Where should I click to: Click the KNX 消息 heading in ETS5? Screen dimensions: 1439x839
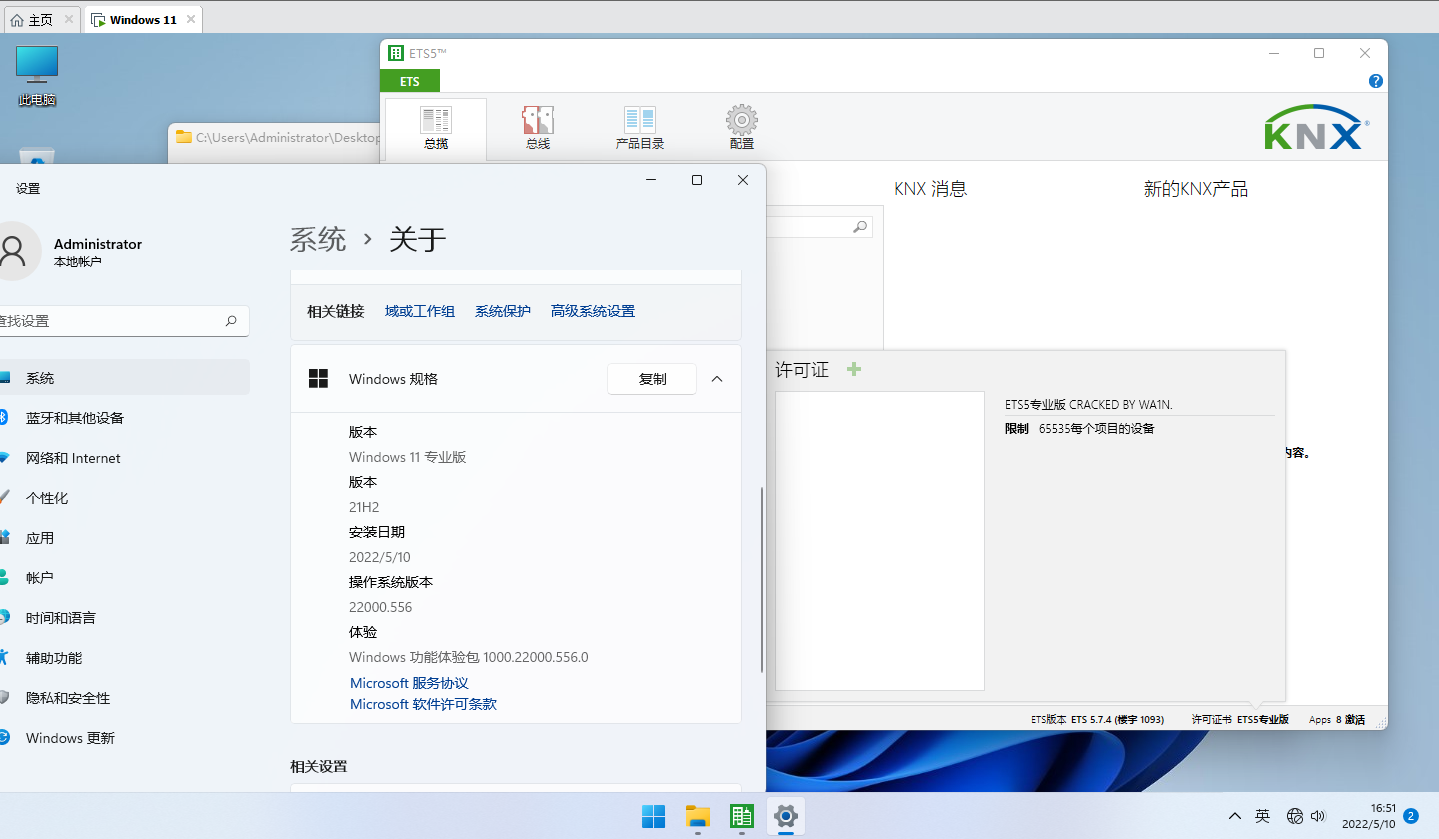[931, 189]
